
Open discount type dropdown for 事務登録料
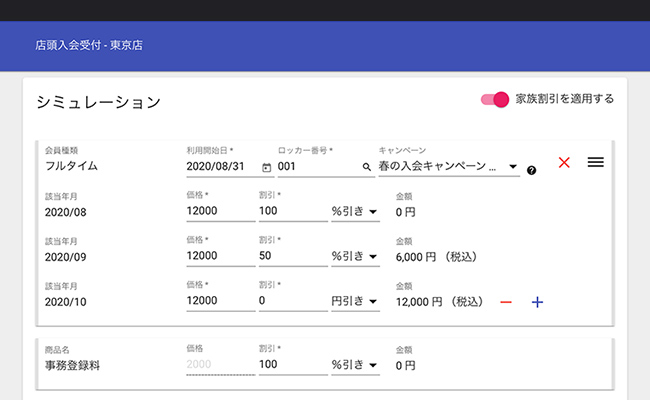[355, 365]
